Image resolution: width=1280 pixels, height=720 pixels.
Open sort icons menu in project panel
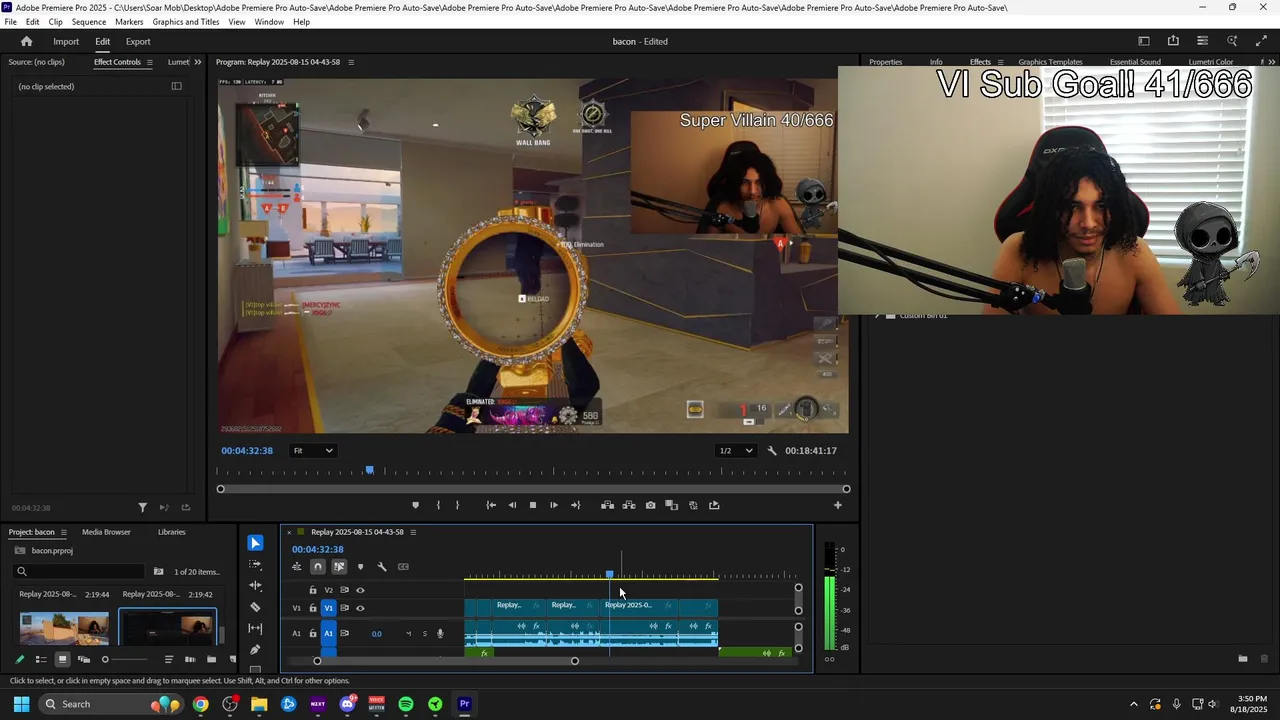pyautogui.click(x=169, y=659)
